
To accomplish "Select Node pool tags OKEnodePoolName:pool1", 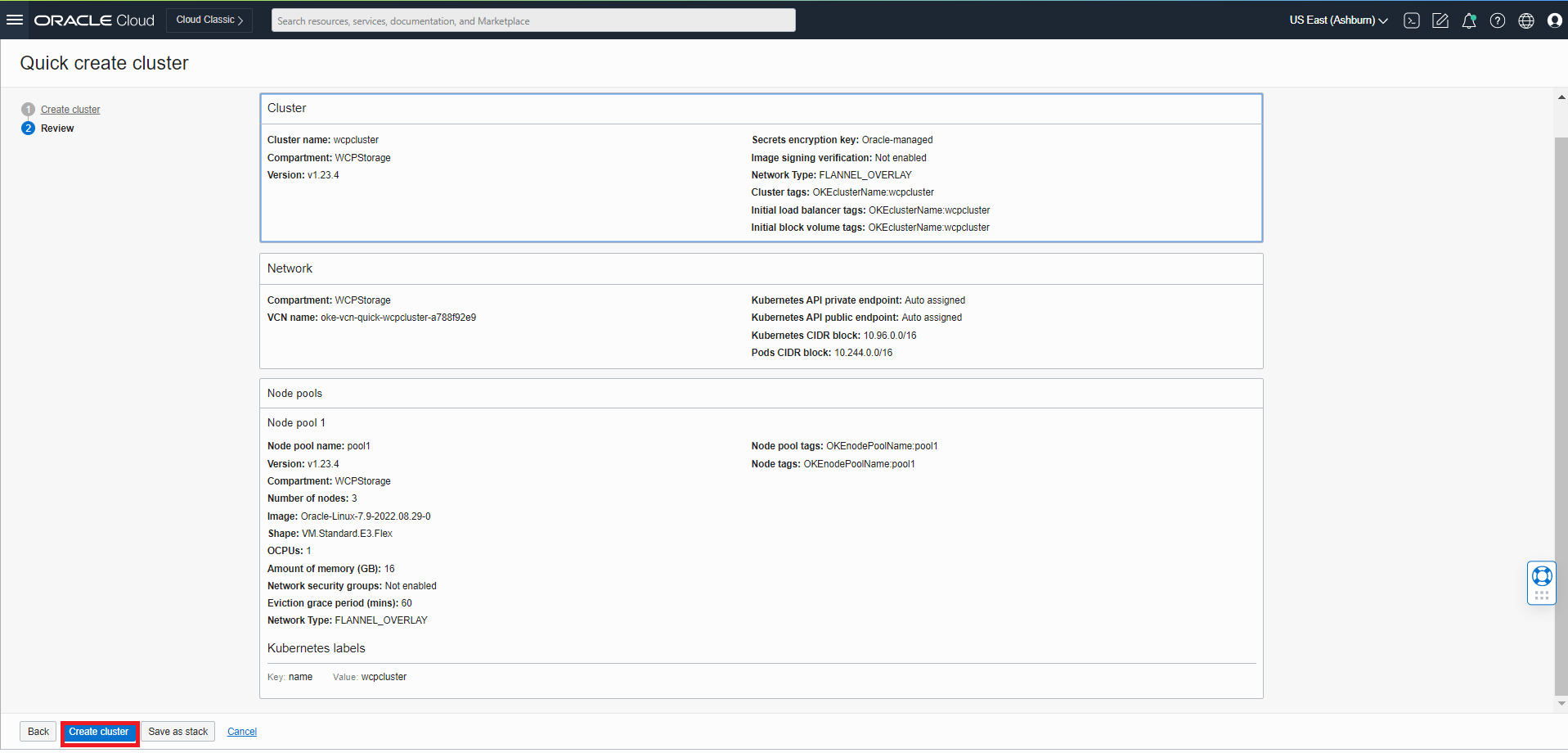I will point(882,446).
